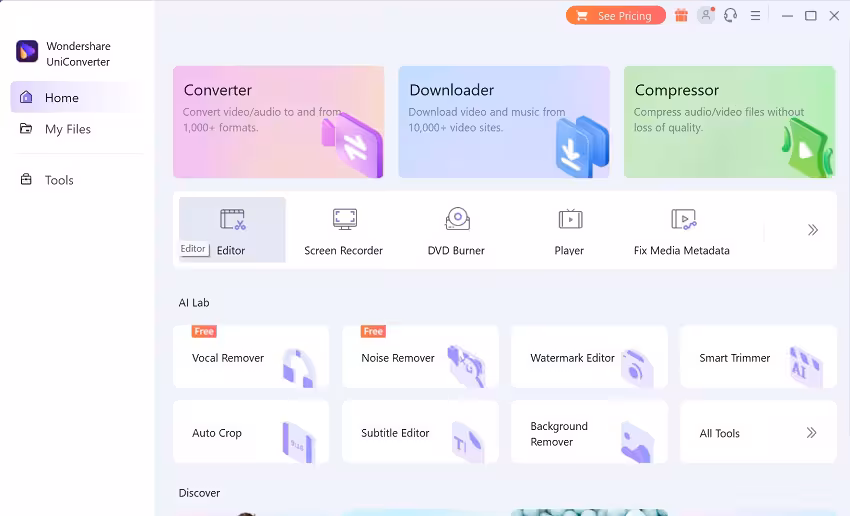Click the Subtitle Editor T icon
The image size is (850, 516).
point(467,443)
